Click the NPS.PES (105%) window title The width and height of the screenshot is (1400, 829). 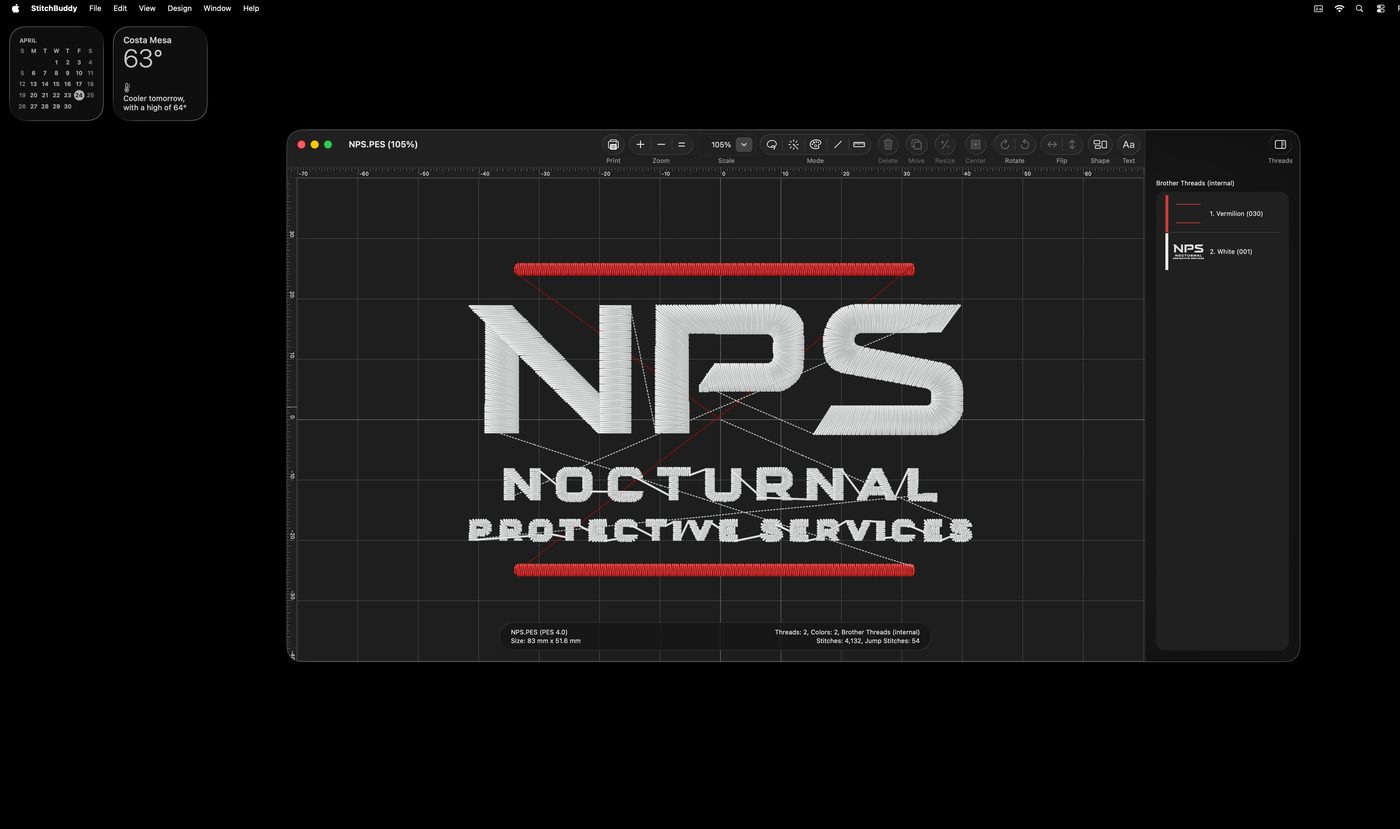[x=383, y=145]
